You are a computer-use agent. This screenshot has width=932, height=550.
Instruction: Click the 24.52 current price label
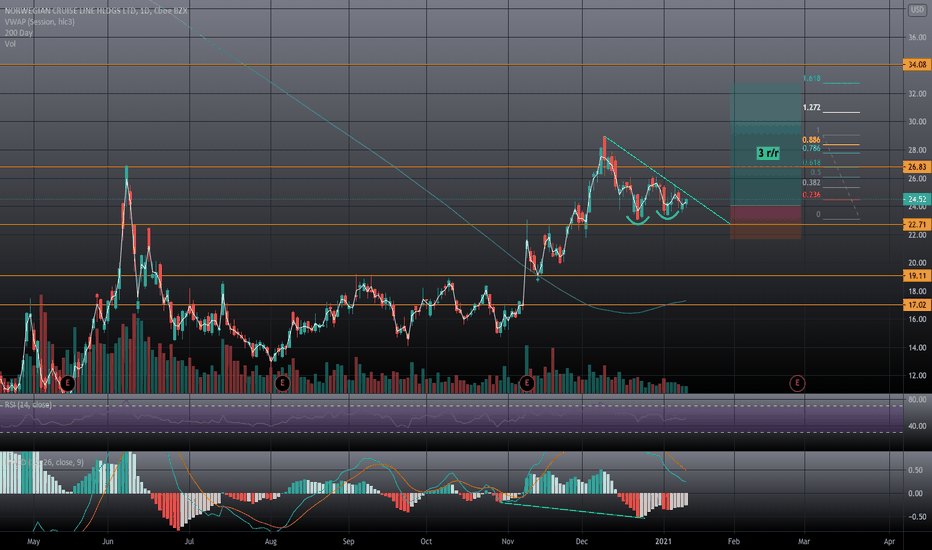(917, 199)
